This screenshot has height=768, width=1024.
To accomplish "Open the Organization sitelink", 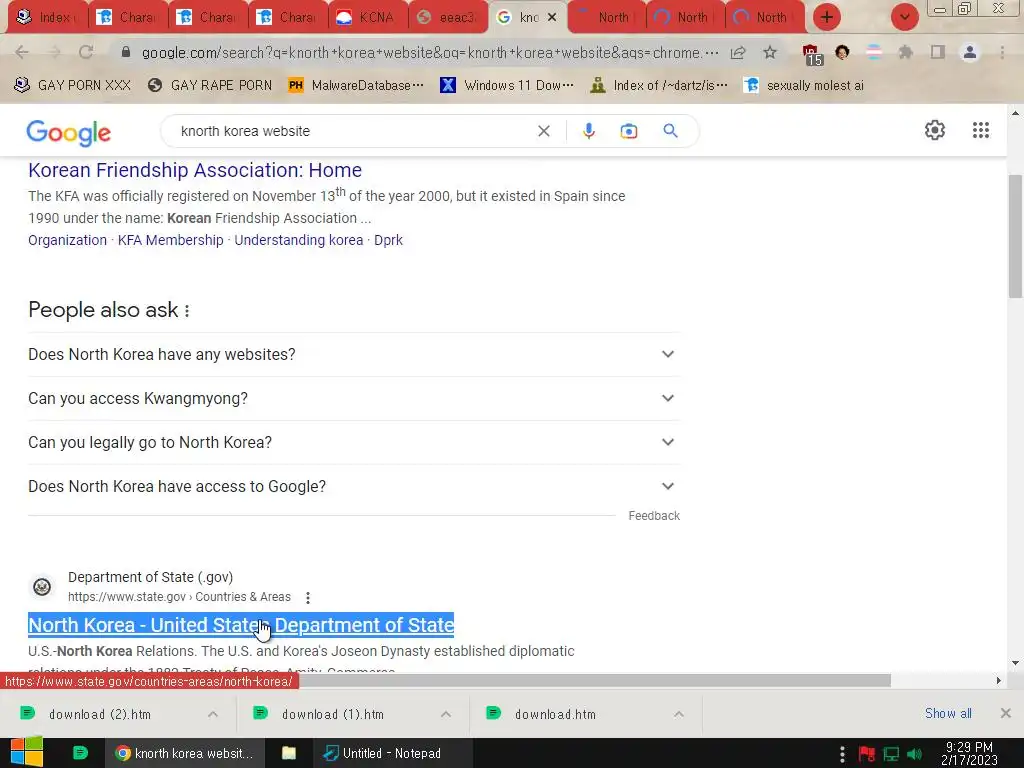I will [67, 240].
